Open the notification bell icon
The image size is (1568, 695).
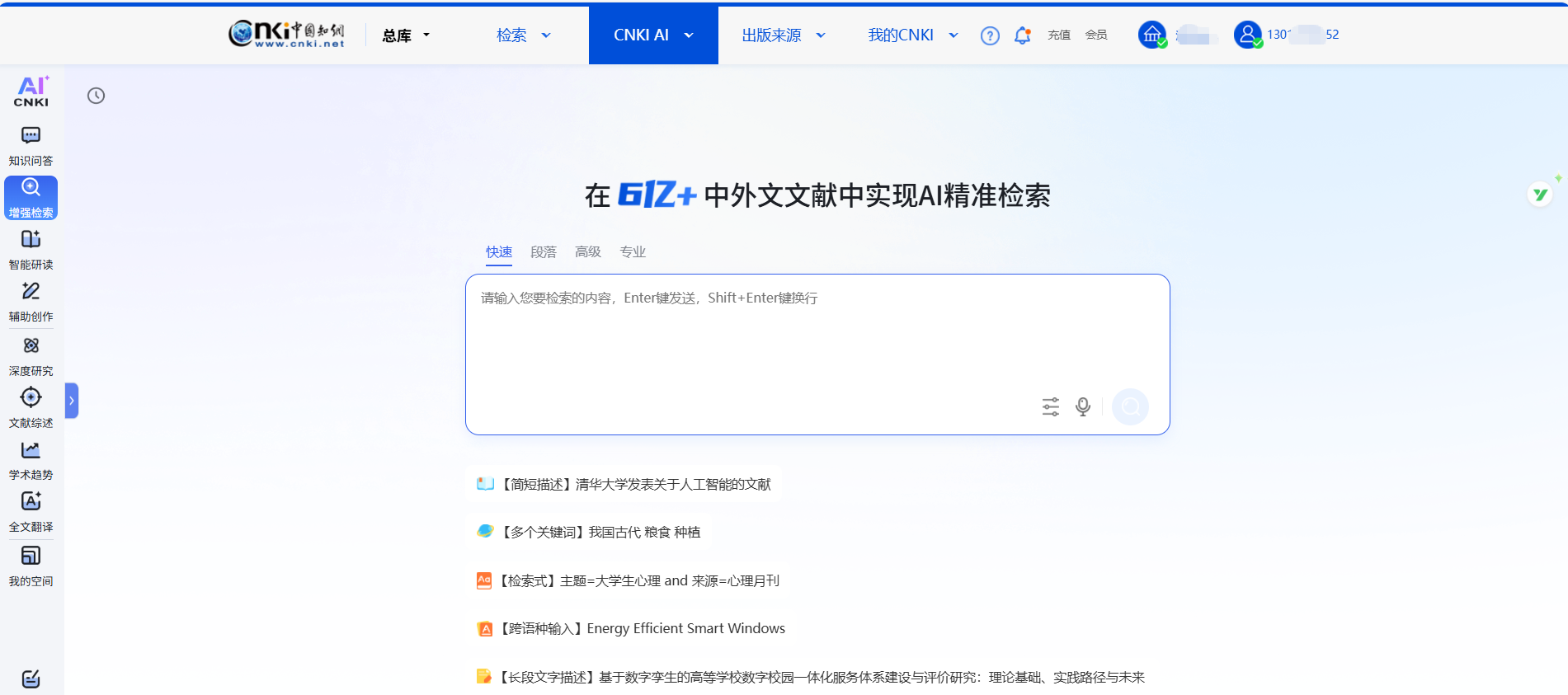(x=1022, y=35)
